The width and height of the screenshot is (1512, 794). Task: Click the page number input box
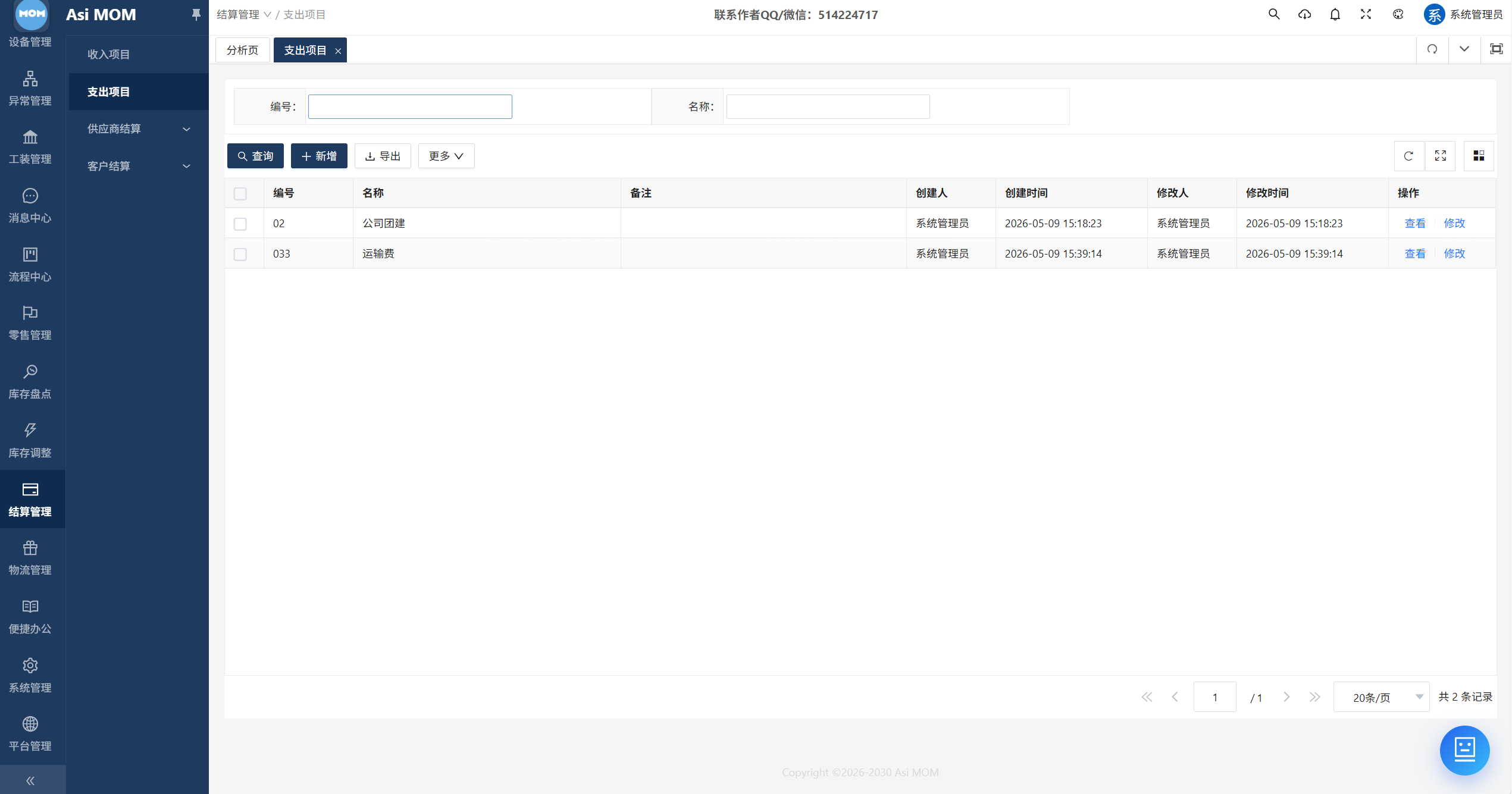click(x=1214, y=697)
